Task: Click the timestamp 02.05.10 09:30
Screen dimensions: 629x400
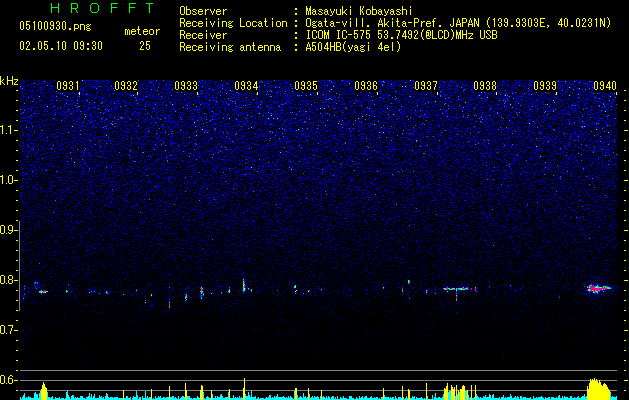Action: coord(61,46)
